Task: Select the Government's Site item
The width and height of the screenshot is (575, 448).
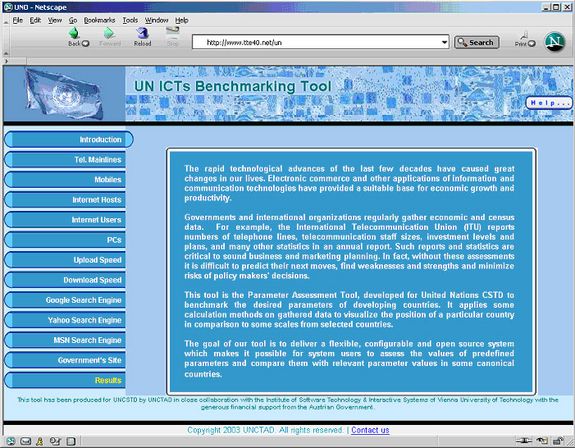Action: click(65, 360)
